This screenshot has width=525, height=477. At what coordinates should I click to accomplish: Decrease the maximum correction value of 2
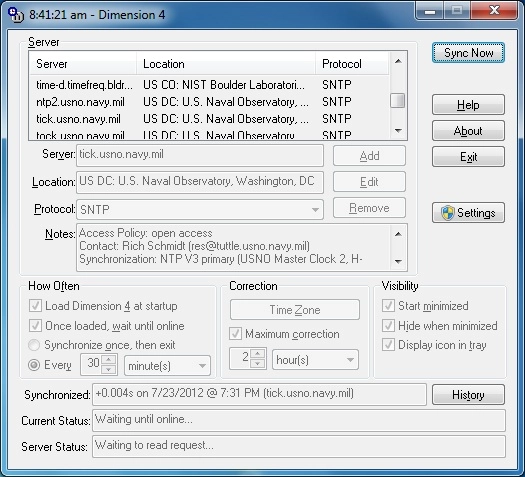coord(257,364)
